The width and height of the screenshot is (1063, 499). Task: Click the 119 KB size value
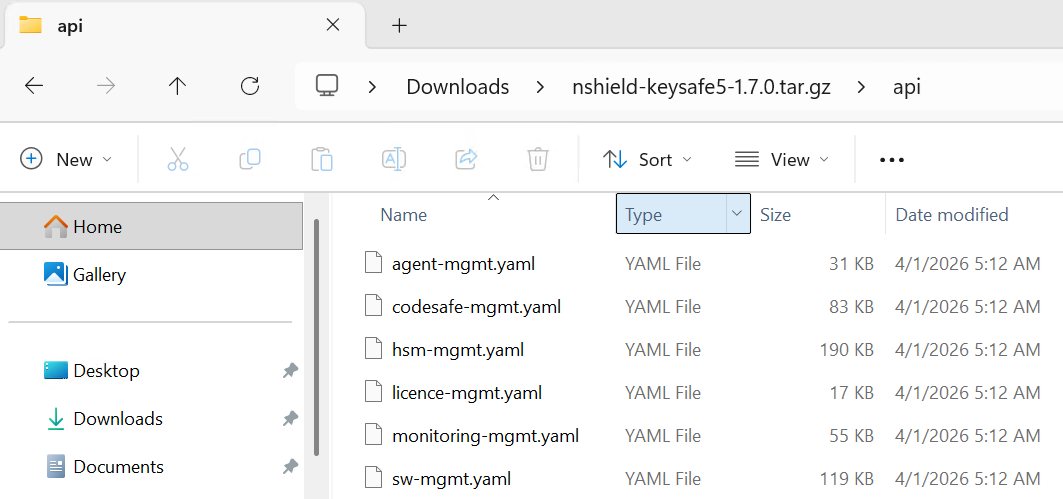point(846,479)
